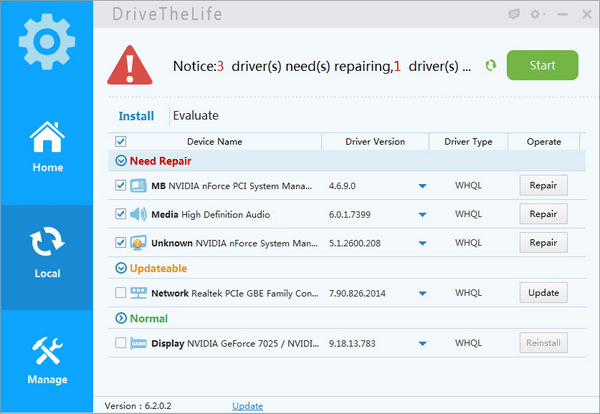The width and height of the screenshot is (600, 414).
Task: Click the red warning triangle icon
Action: point(130,65)
